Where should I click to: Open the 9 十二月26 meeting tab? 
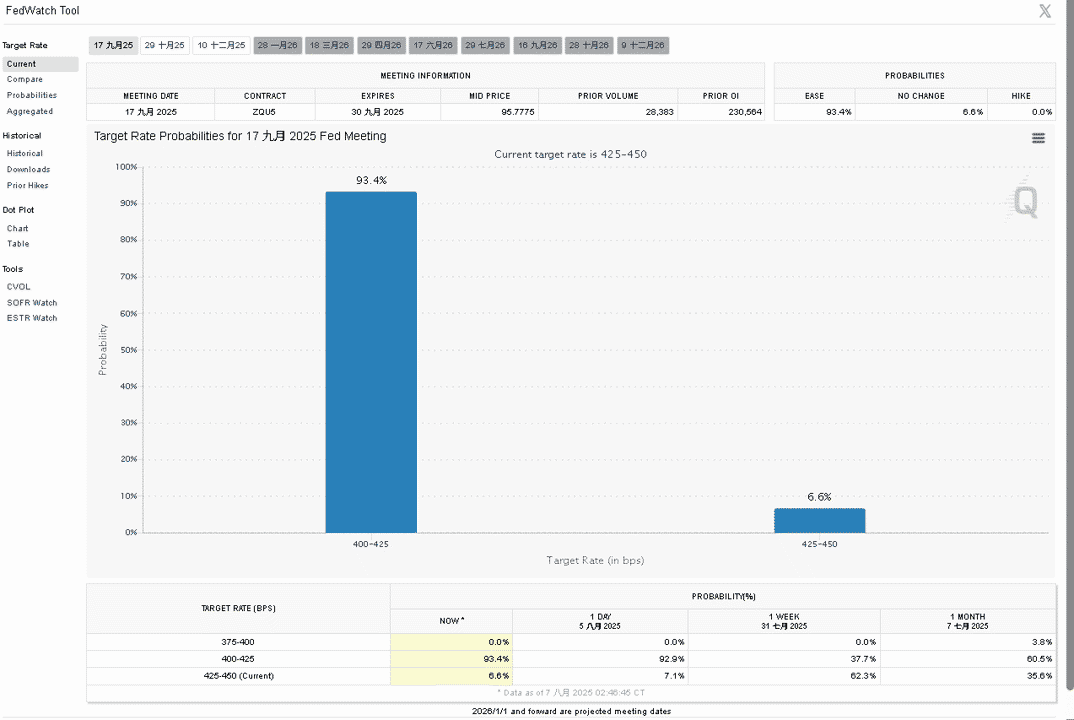642,45
